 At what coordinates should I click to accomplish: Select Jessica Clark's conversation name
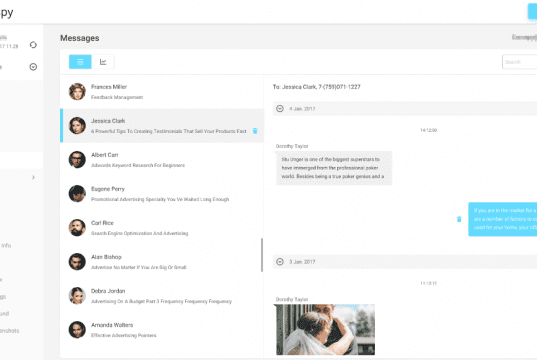(x=108, y=121)
